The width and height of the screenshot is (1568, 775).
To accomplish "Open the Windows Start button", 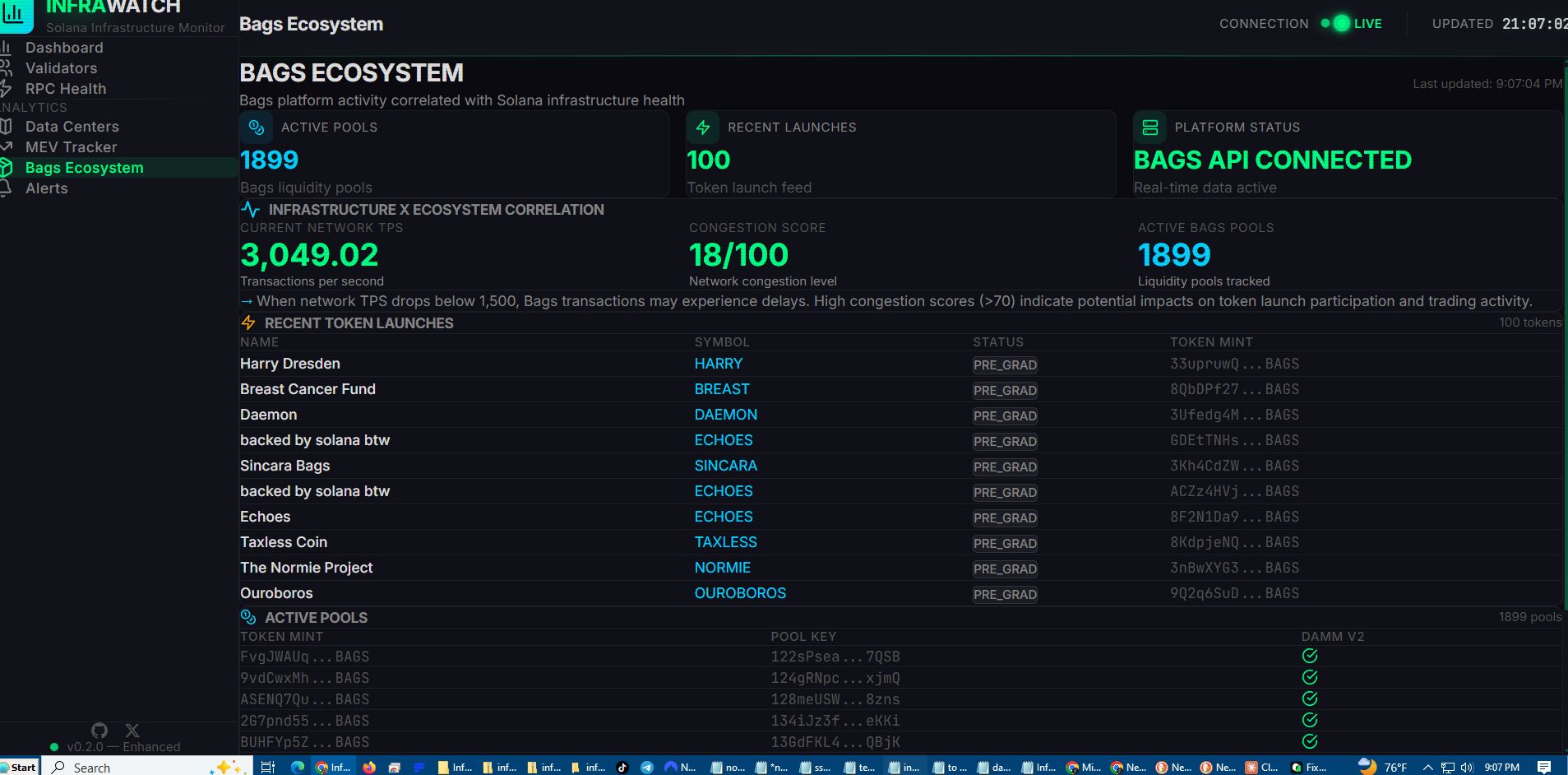I will click(19, 766).
